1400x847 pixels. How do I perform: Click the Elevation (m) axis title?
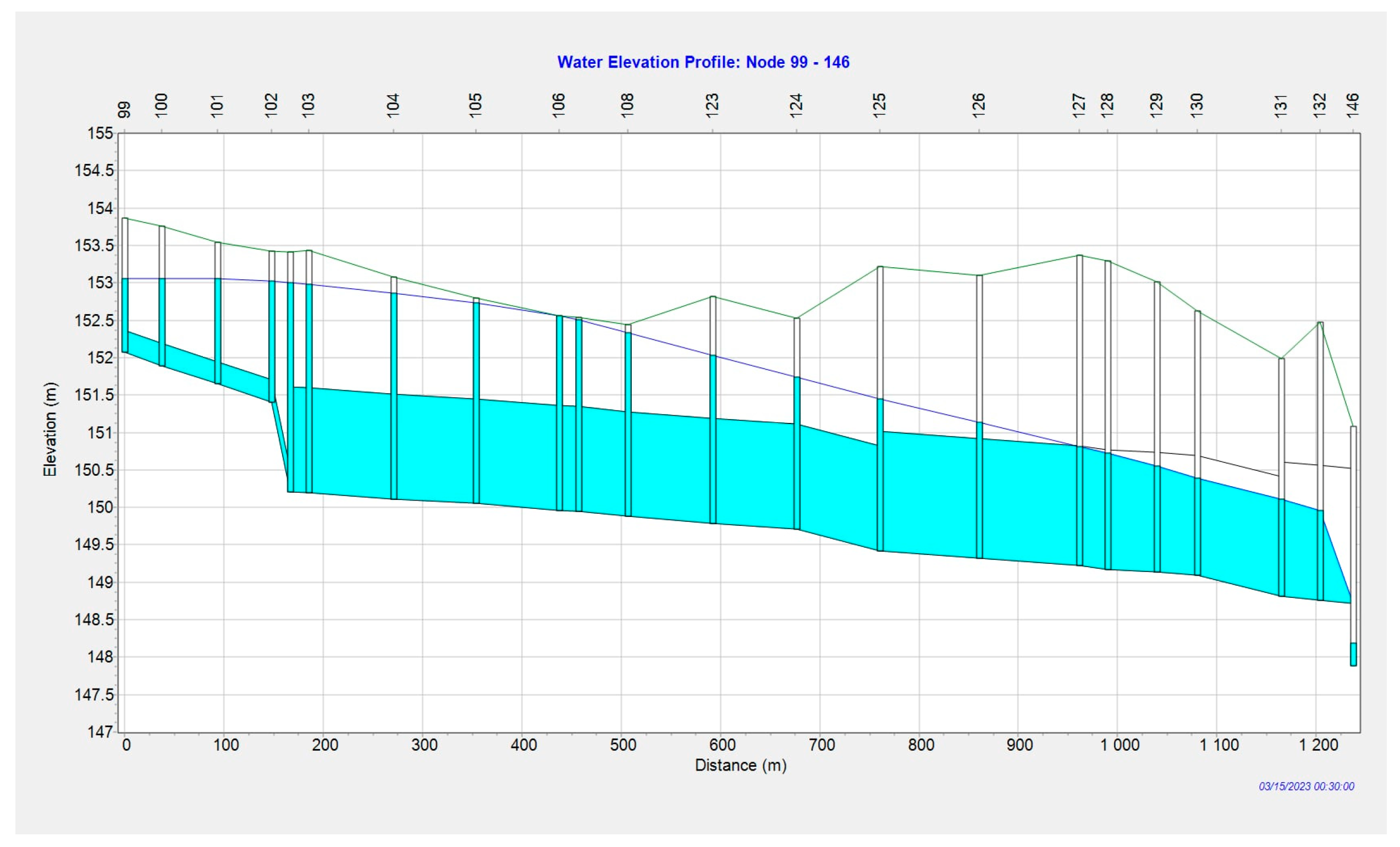[x=50, y=429]
